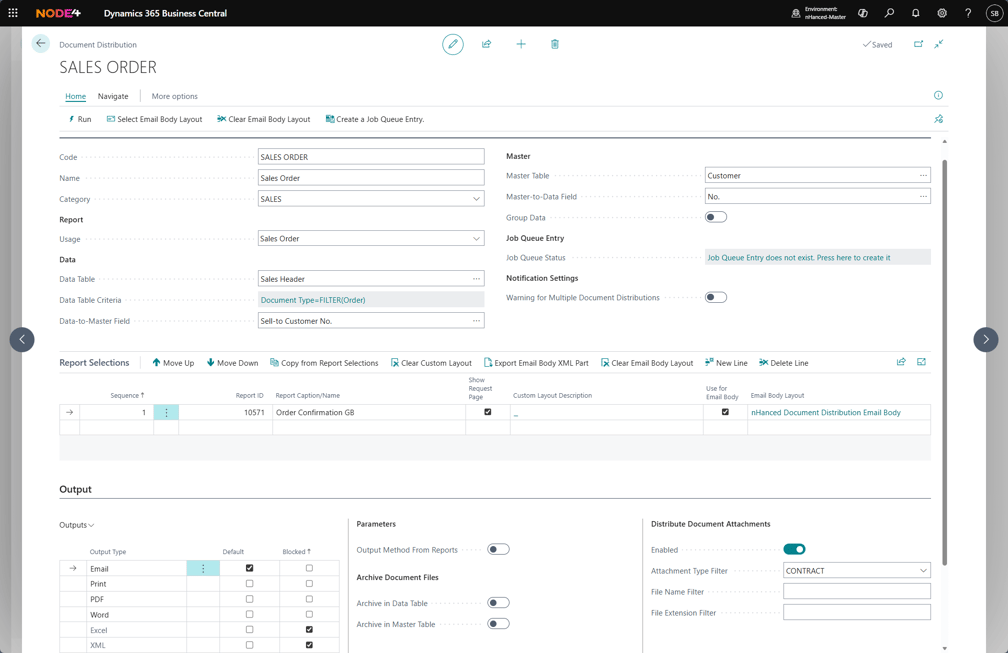
Task: Open the Category SALES dropdown
Action: click(476, 199)
